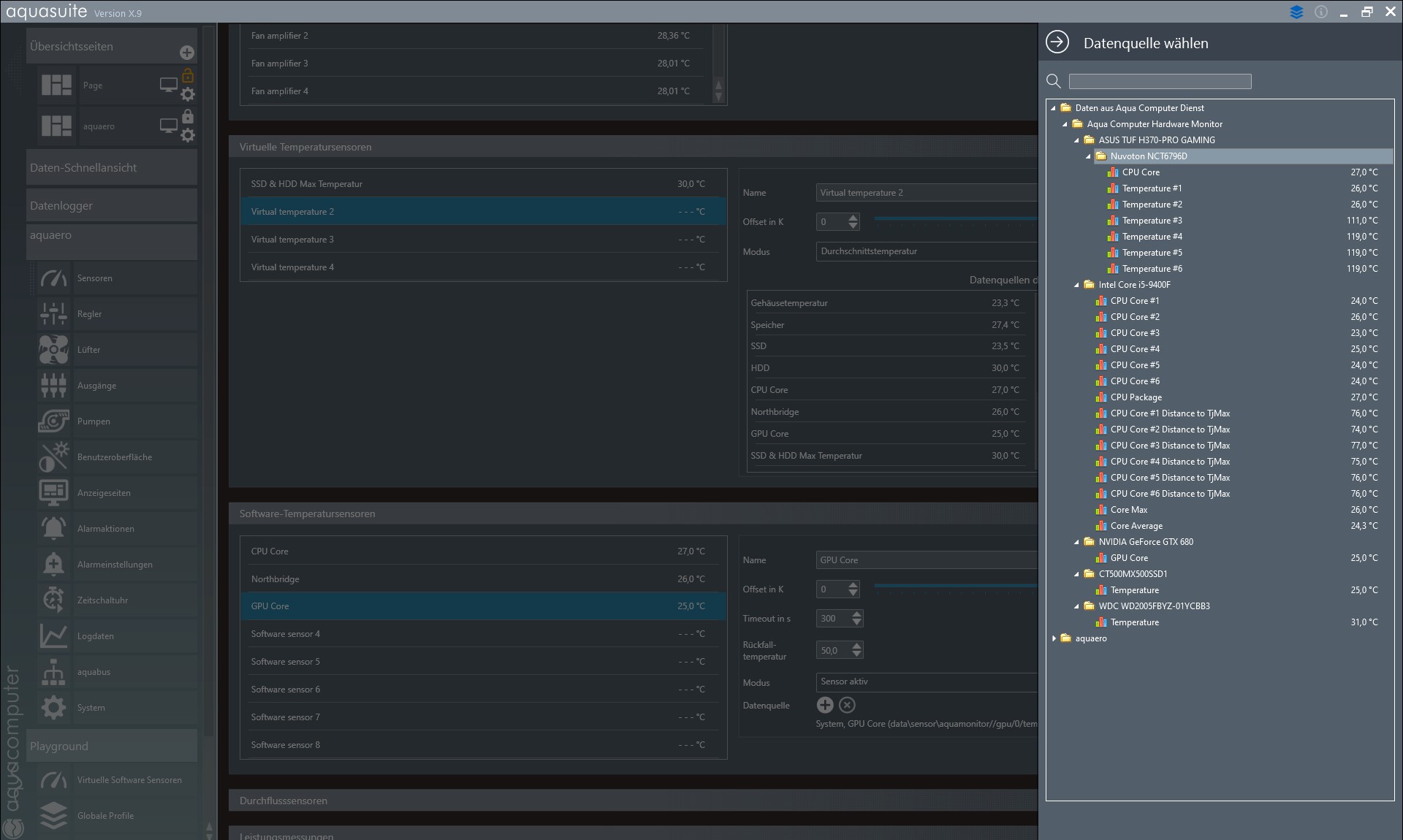1403x840 pixels.
Task: Add a new overview page via the plus icon
Action: (187, 53)
